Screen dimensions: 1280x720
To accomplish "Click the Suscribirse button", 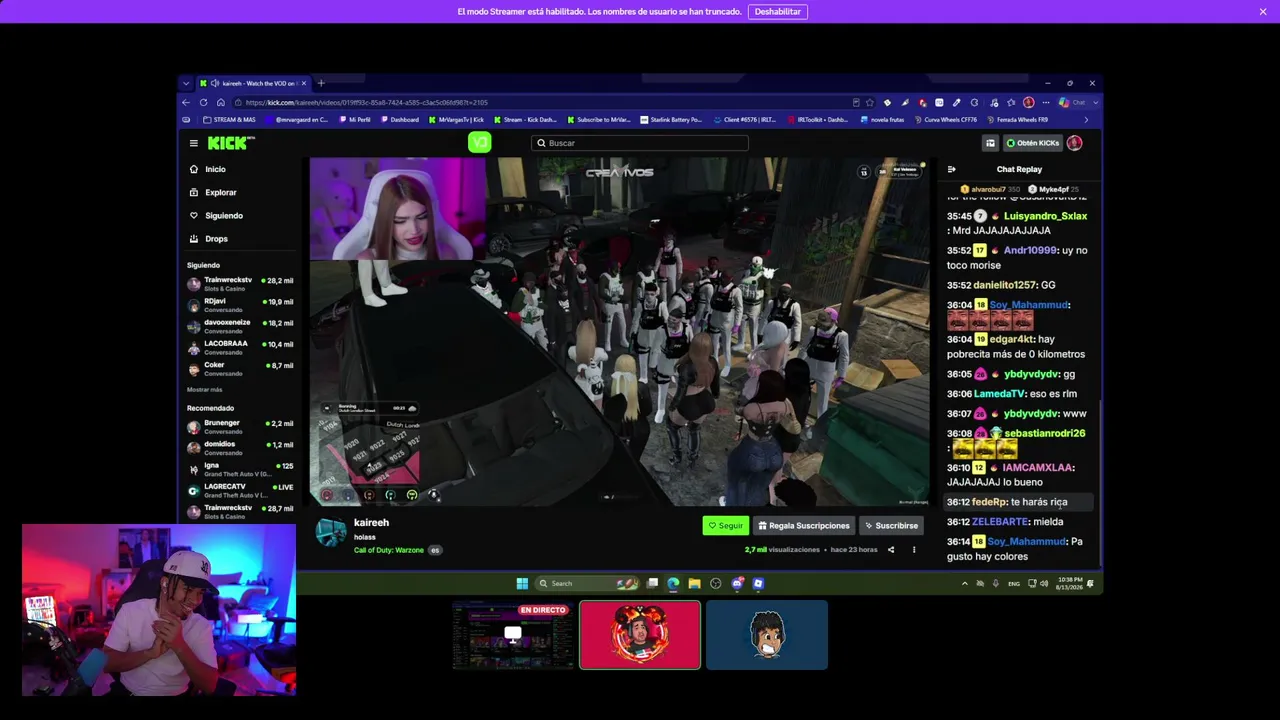I will [890, 525].
